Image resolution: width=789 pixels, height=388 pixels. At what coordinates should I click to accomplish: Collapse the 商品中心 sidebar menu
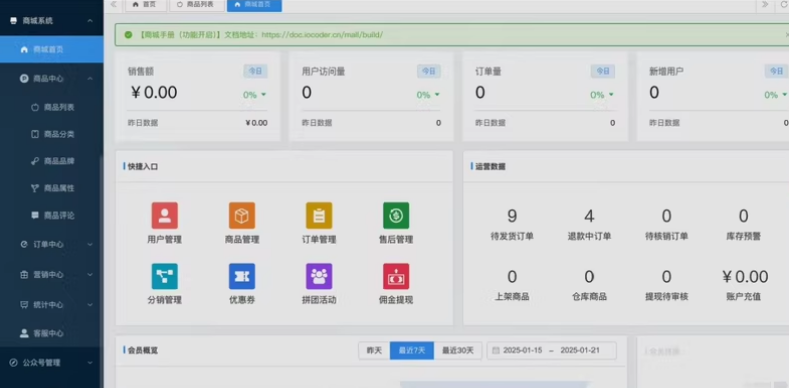[52, 79]
